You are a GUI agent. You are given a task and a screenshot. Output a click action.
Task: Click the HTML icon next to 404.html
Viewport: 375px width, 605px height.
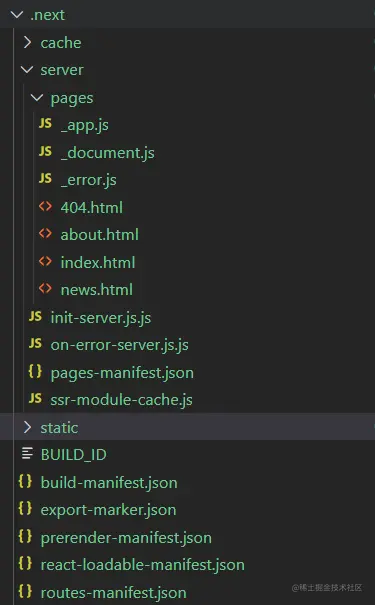point(45,206)
